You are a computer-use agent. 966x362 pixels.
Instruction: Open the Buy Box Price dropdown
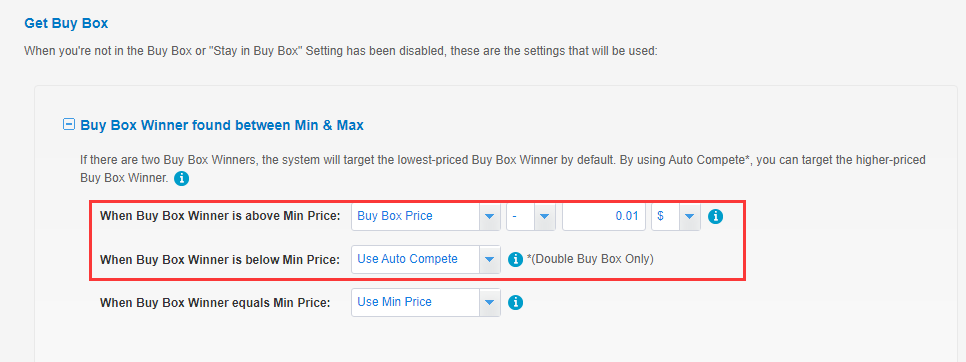426,217
